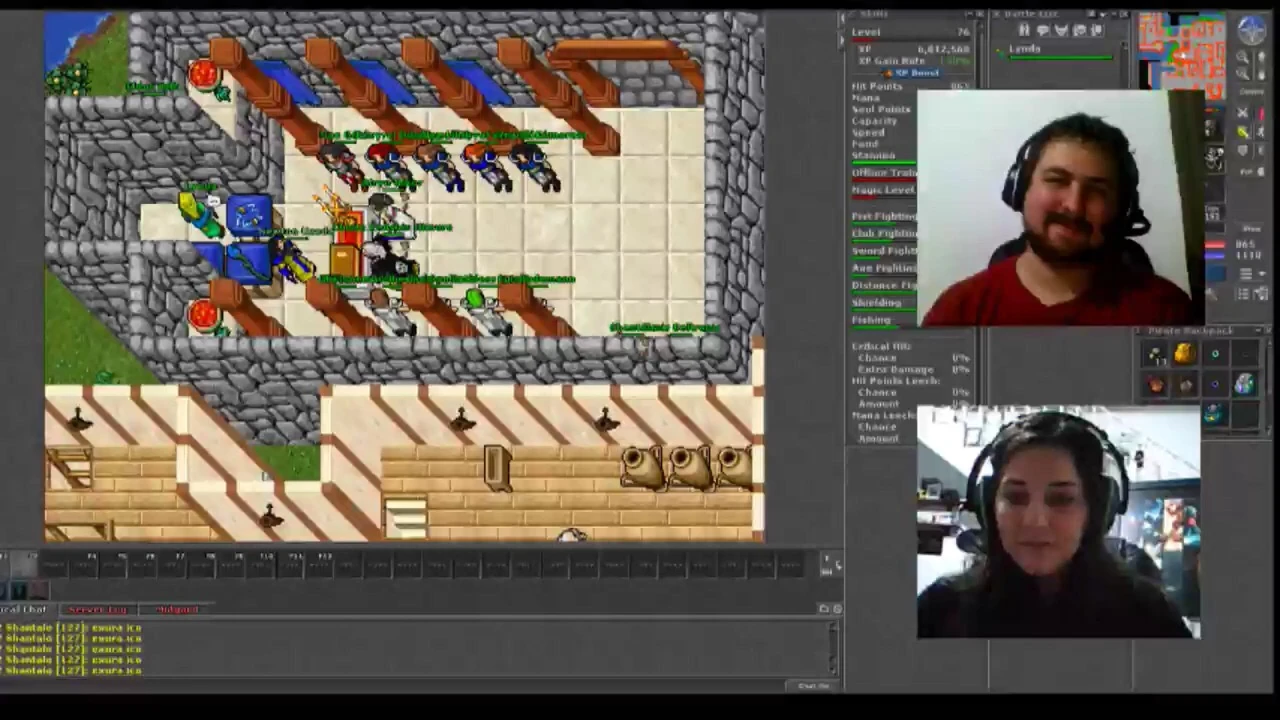
Task: Click the channel icon right of chat tabs
Action: (824, 609)
